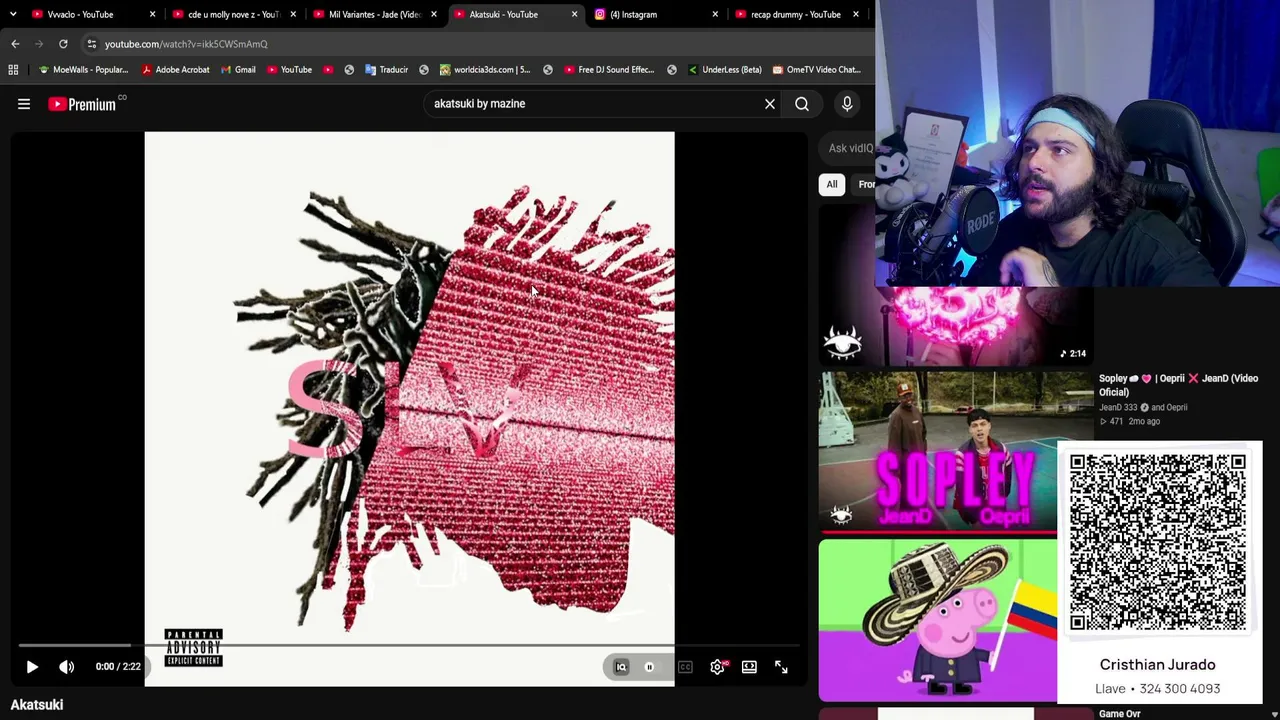The image size is (1280, 720).
Task: Switch the player to theater mode
Action: (749, 667)
